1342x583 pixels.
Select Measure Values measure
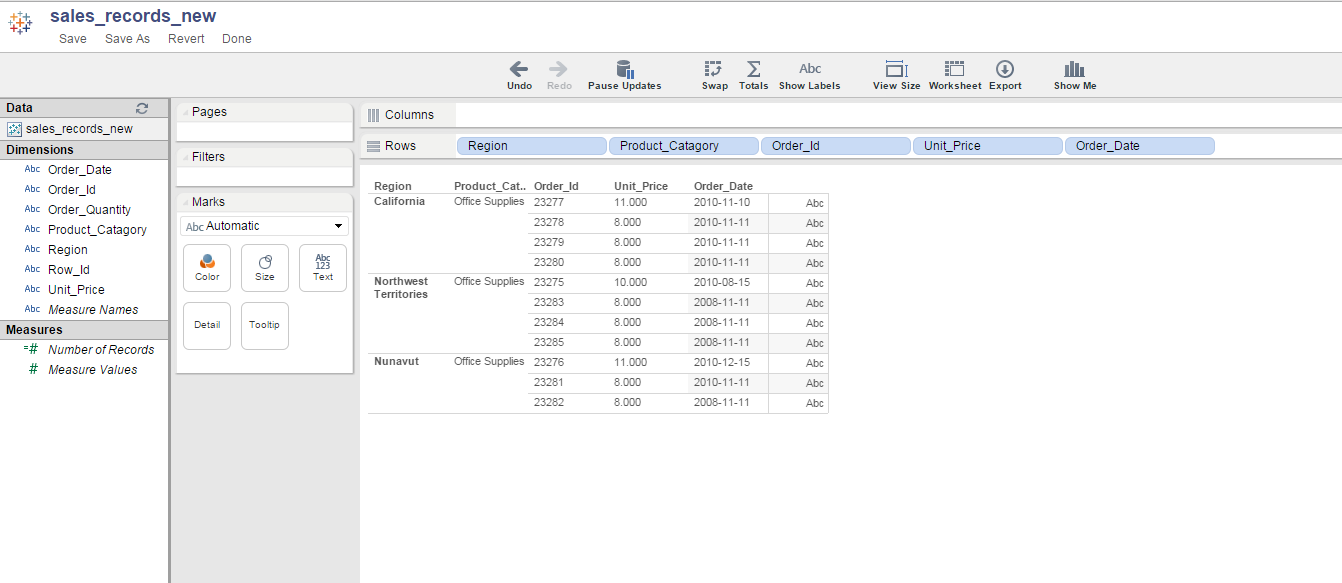[93, 370]
